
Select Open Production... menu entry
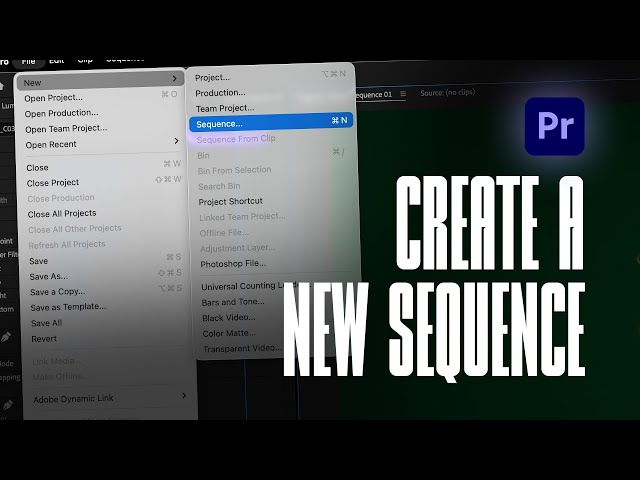[61, 113]
